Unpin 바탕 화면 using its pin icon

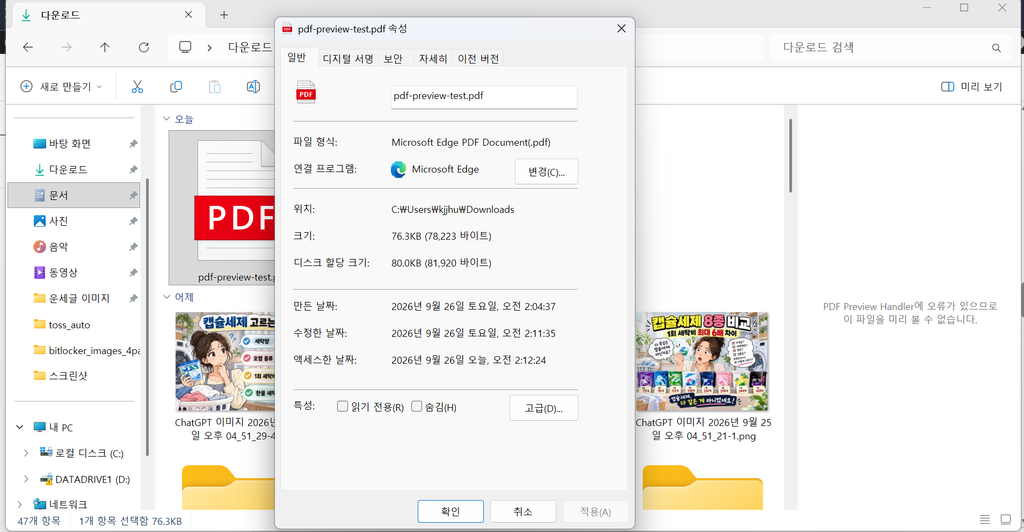pos(133,144)
